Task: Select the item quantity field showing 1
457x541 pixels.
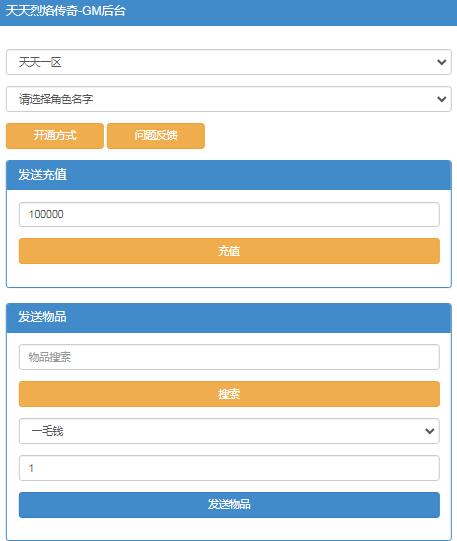Action: 229,468
